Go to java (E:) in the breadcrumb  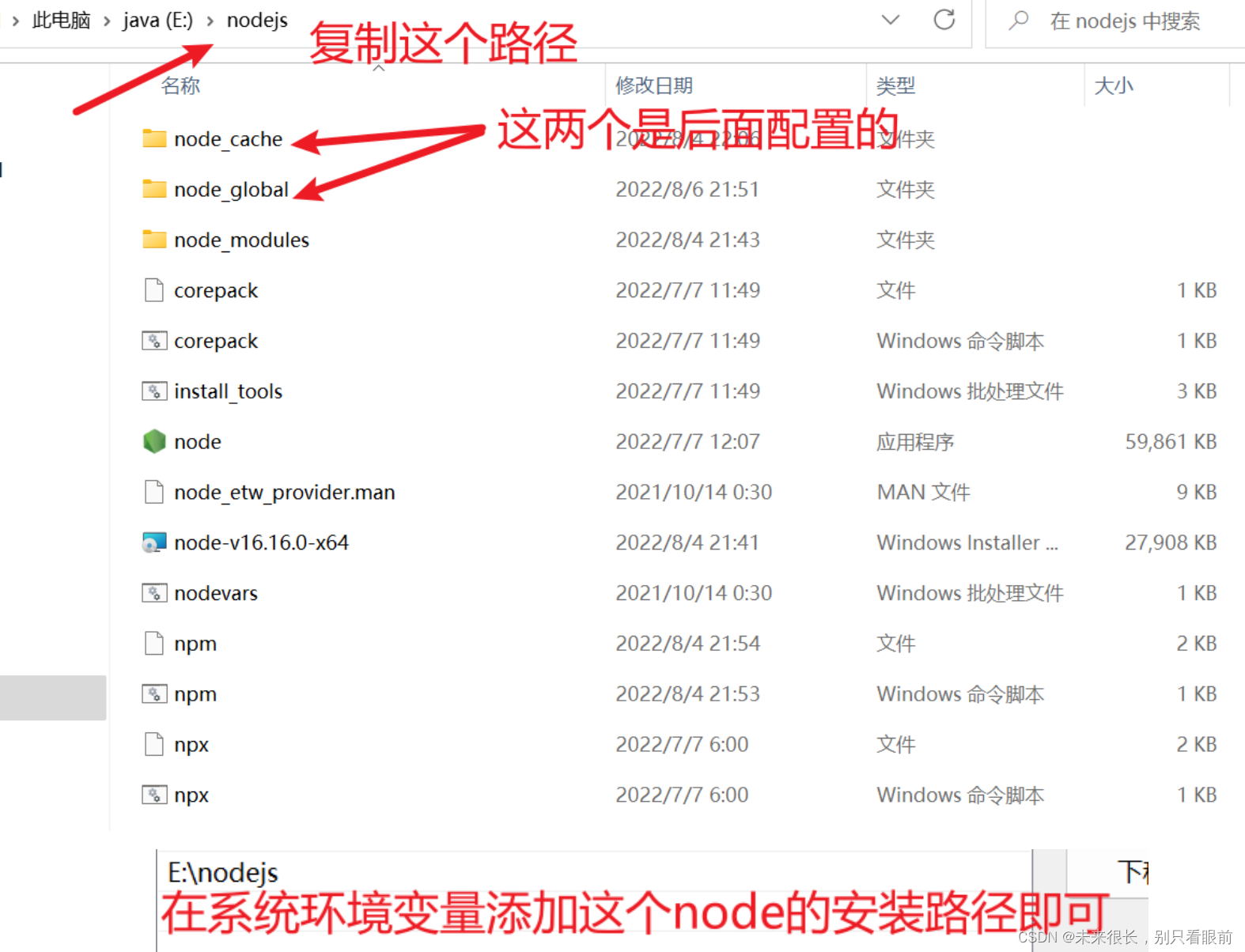158,20
